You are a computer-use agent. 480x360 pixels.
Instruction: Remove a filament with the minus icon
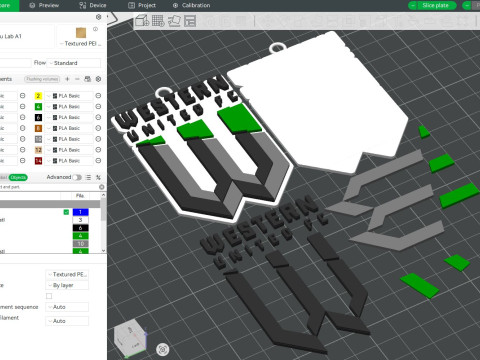click(x=77, y=79)
